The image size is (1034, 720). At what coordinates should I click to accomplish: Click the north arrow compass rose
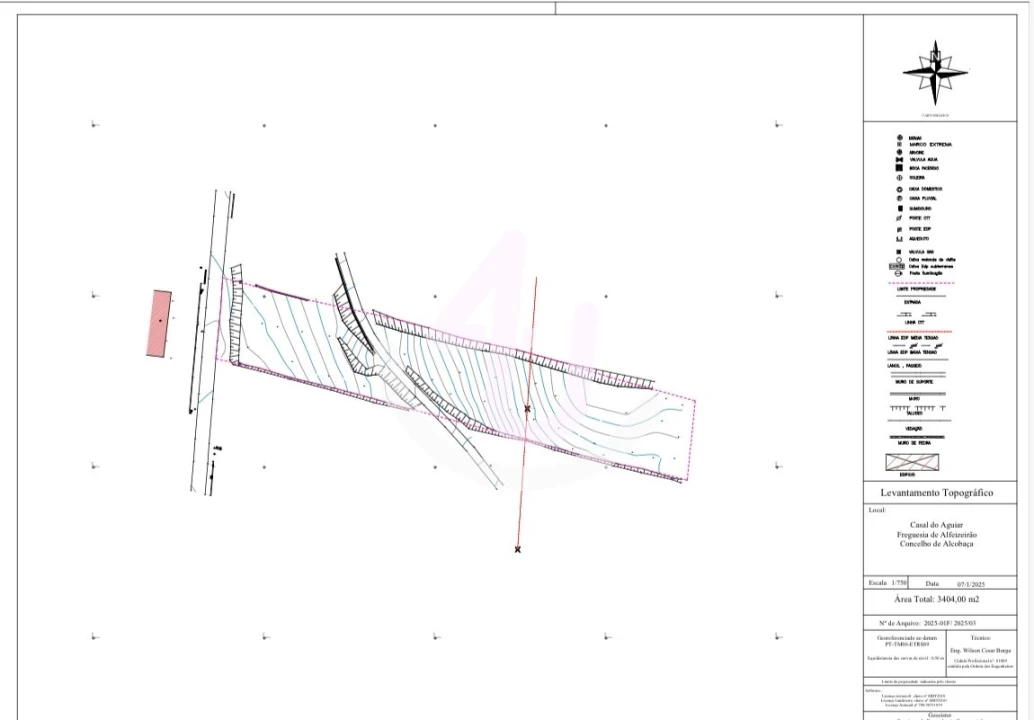click(x=935, y=73)
